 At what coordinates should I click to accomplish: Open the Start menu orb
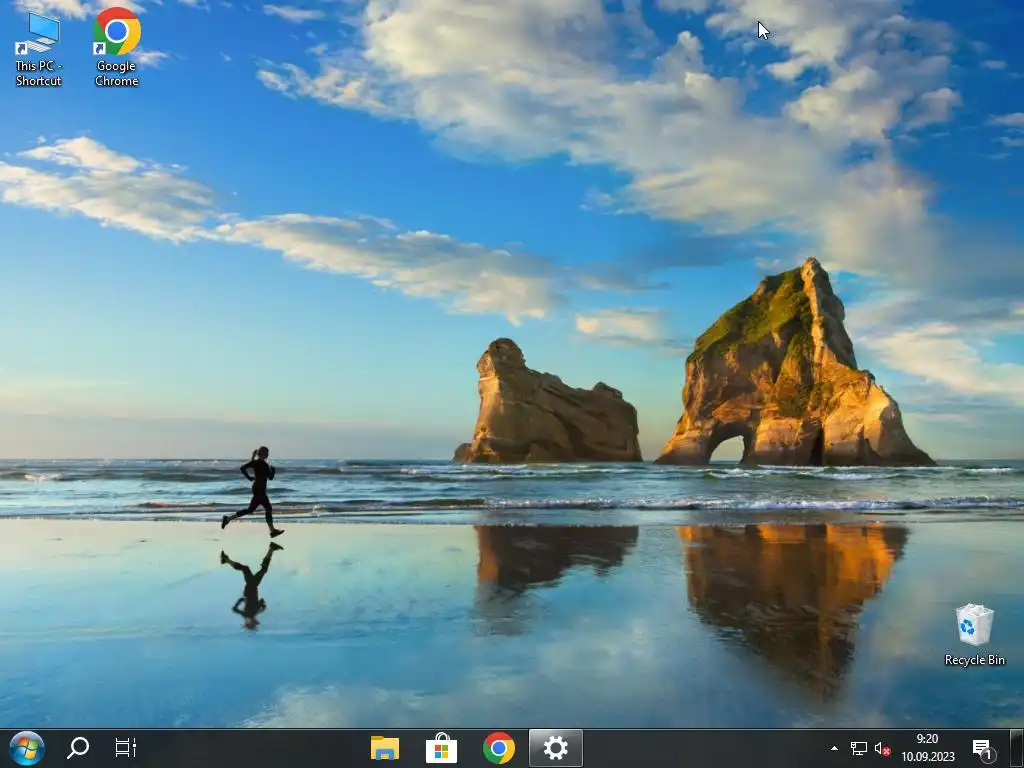[27, 748]
